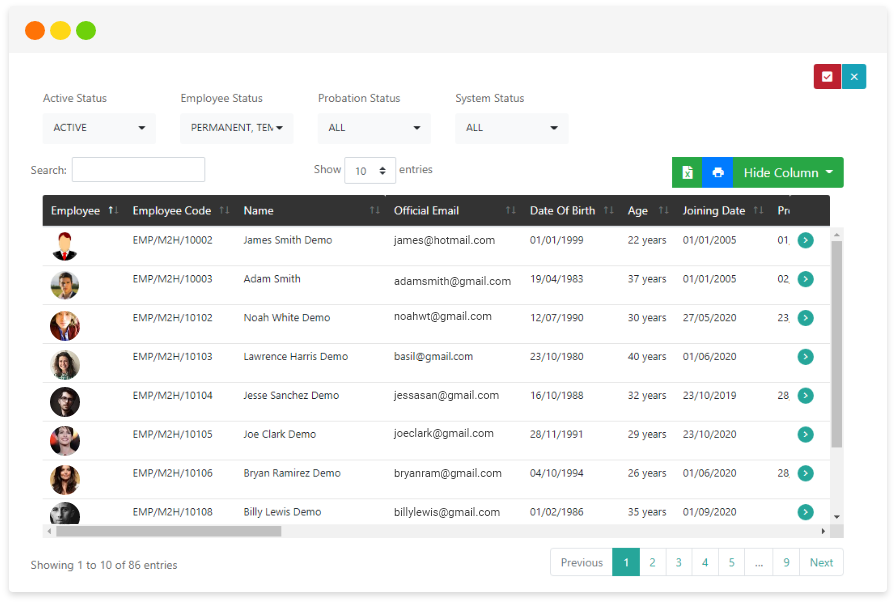
Task: Open details arrow for Joe Clark Demo
Action: 806,434
